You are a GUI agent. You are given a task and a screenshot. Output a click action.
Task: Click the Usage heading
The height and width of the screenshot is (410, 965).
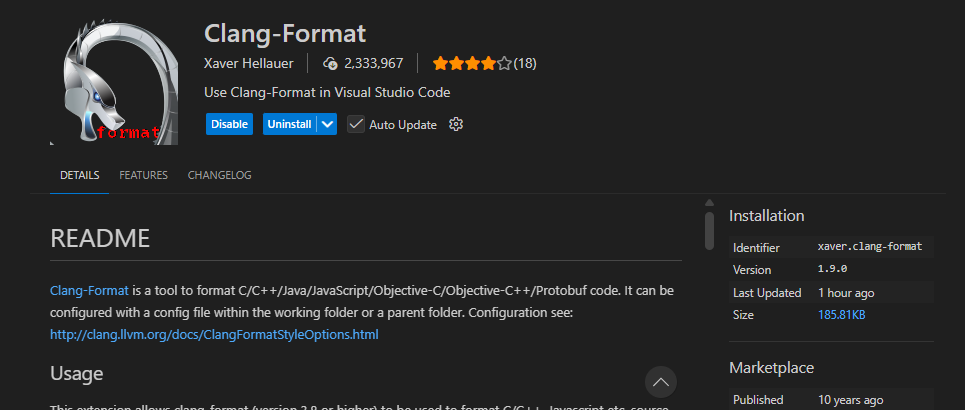click(76, 372)
